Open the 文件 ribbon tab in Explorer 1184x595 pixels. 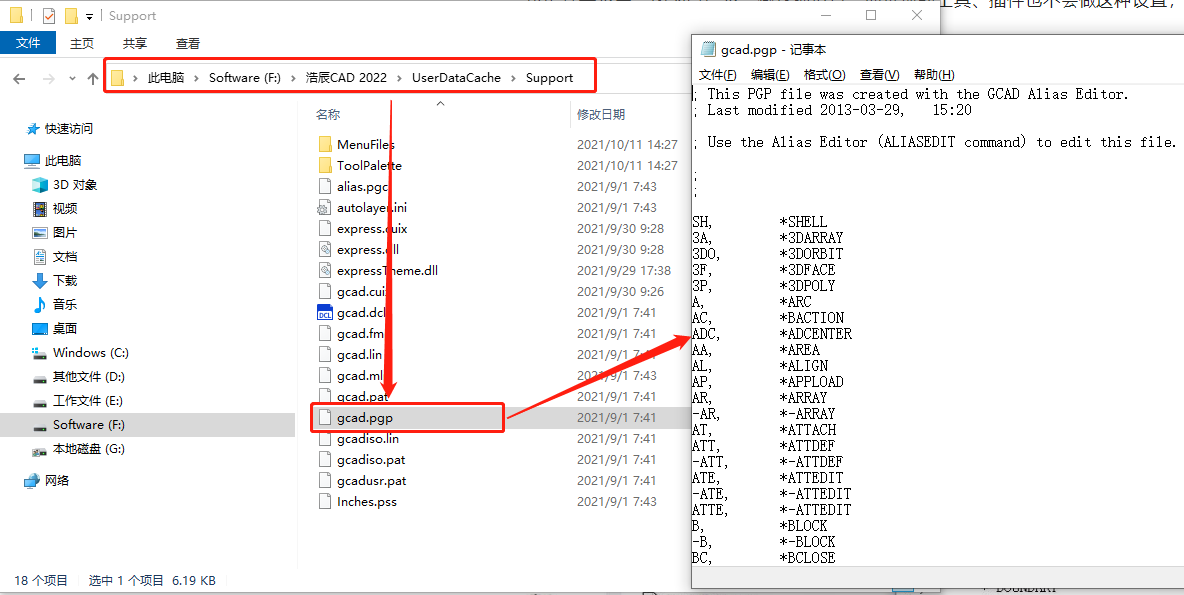(x=28, y=43)
